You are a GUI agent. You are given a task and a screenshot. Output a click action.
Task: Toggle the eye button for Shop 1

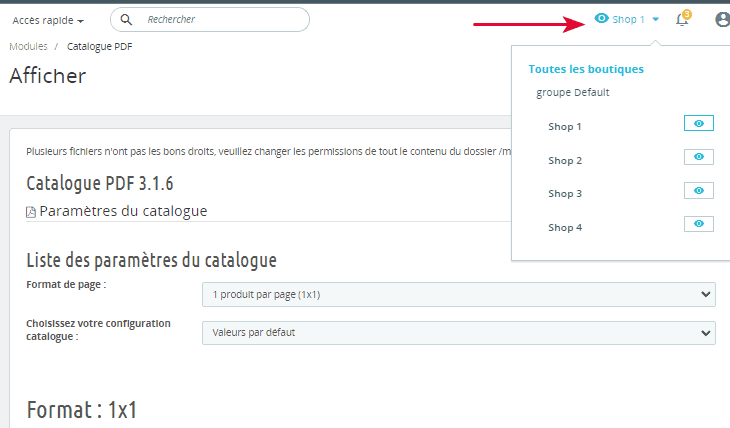click(698, 124)
